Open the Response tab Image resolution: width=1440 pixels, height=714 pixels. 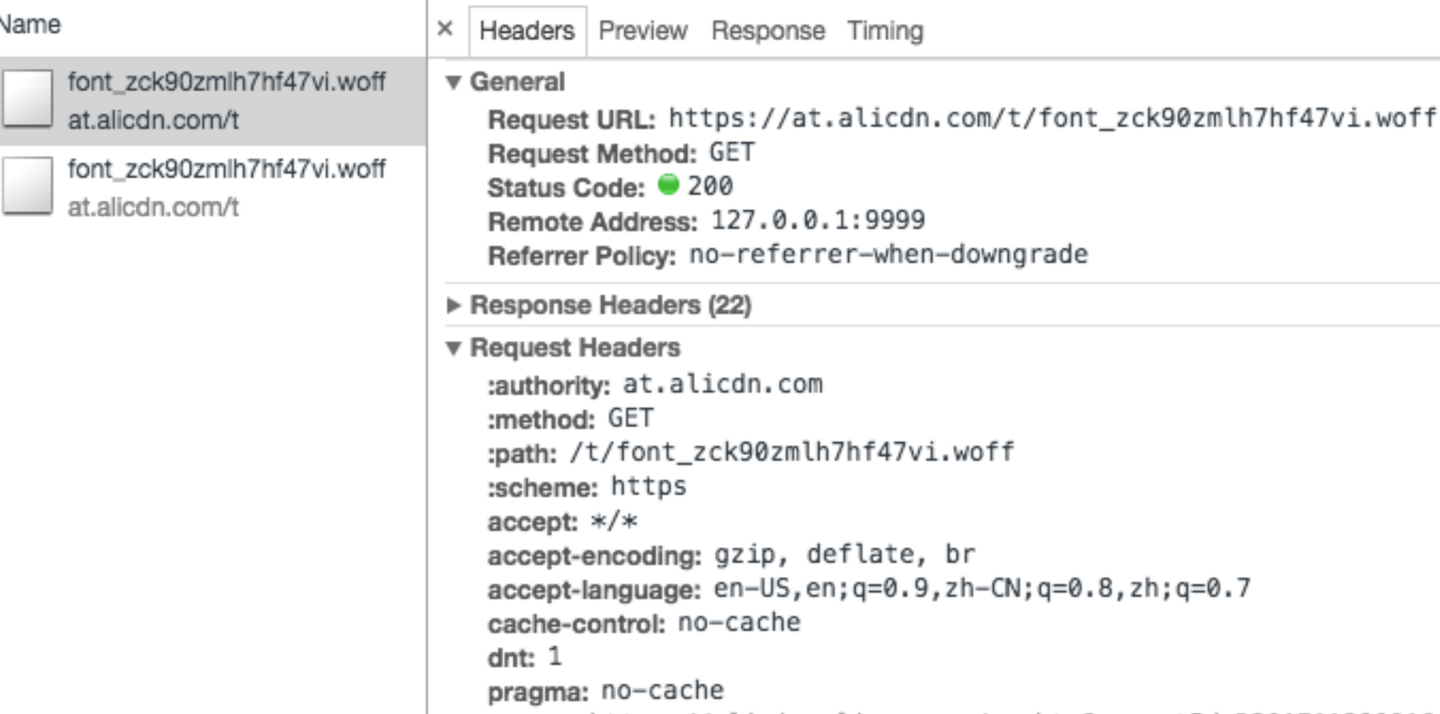[767, 31]
